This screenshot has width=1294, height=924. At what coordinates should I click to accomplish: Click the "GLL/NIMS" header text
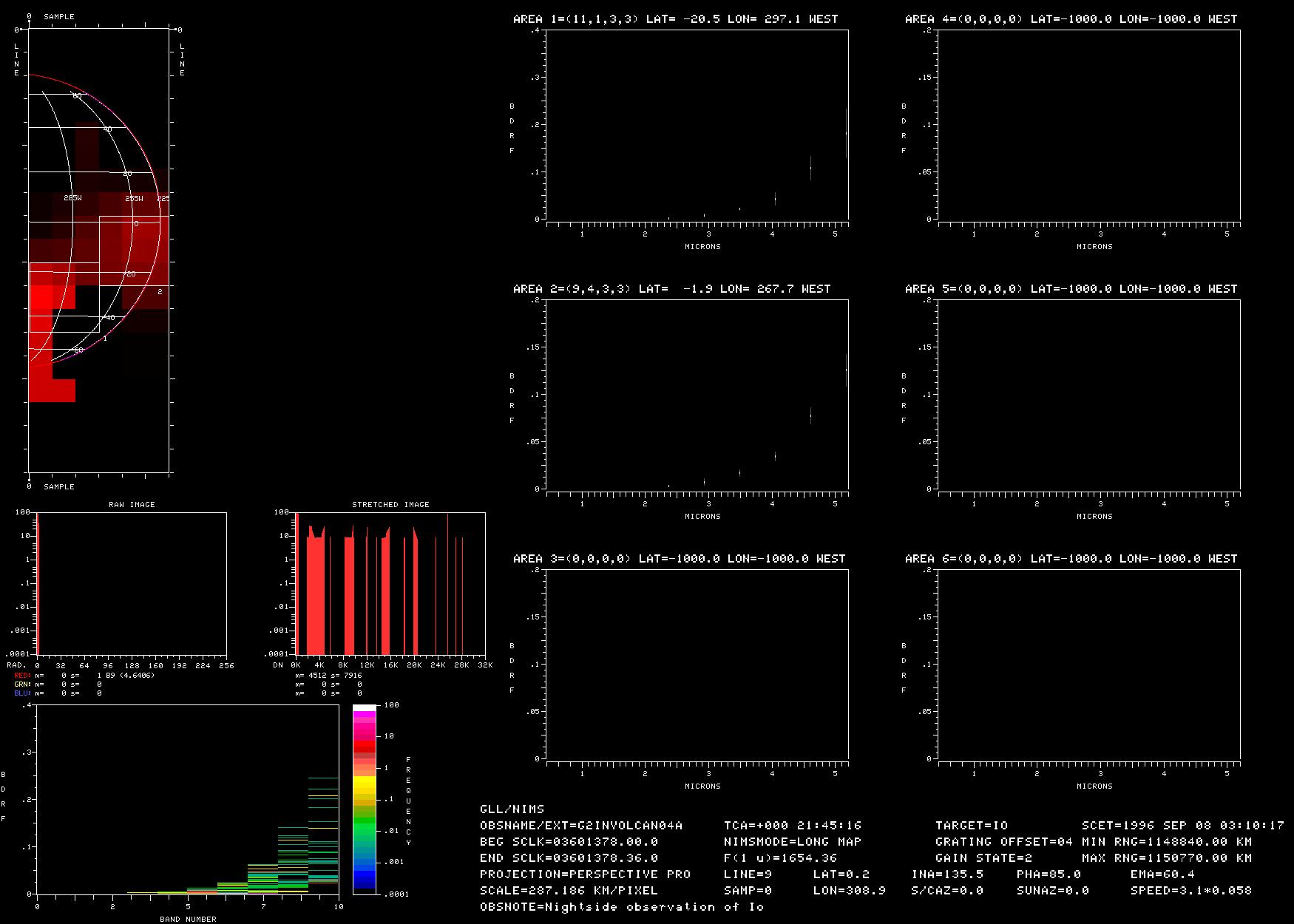click(x=512, y=809)
